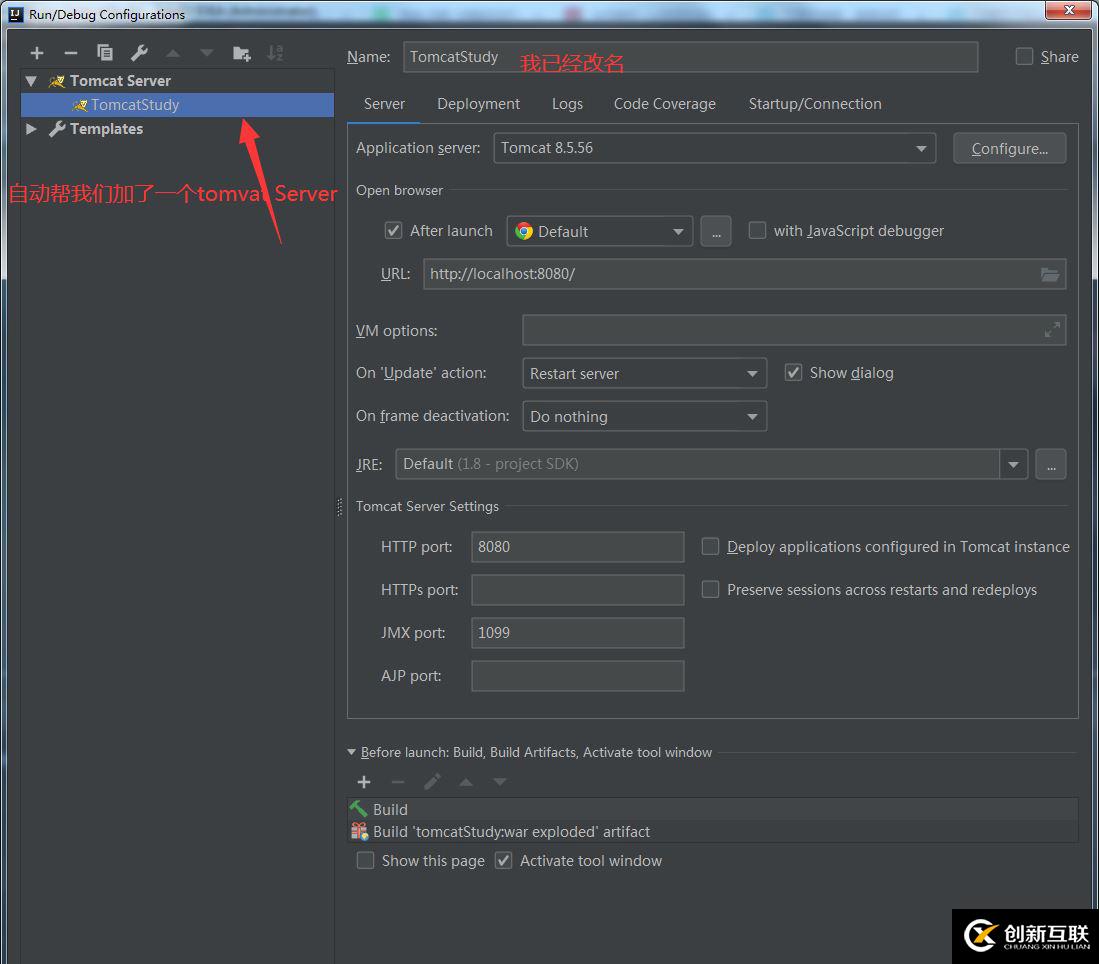Copy the selected configuration
Screen dimensions: 1099x964
105,53
